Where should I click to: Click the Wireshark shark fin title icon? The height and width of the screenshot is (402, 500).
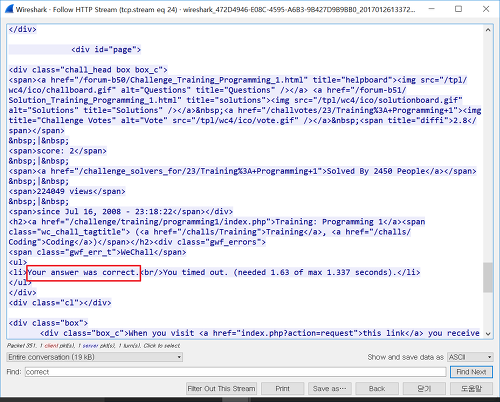click(x=9, y=9)
